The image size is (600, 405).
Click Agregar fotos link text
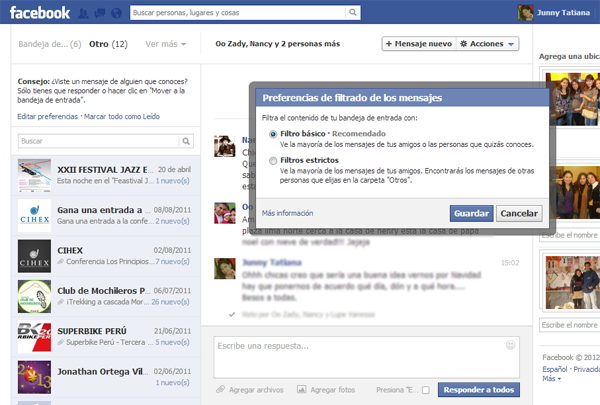click(333, 390)
